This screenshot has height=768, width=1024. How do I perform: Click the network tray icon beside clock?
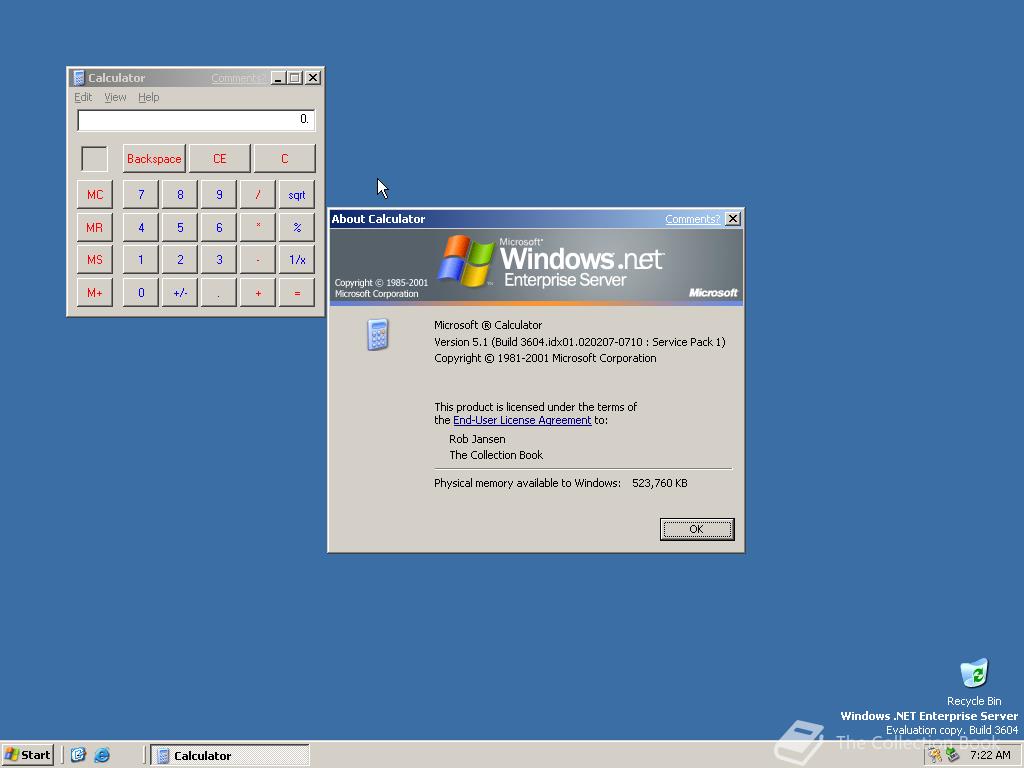point(953,755)
